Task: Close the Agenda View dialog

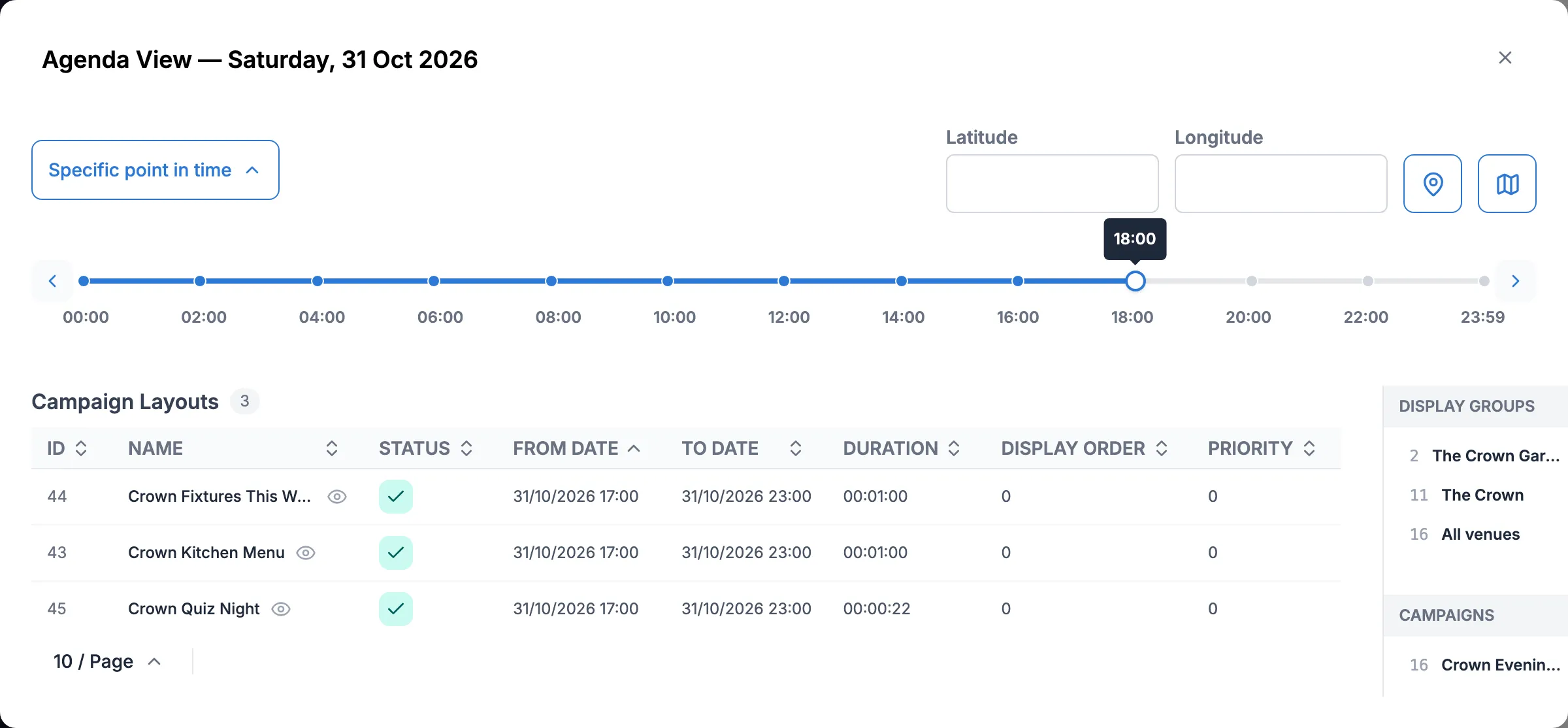Action: click(x=1505, y=58)
